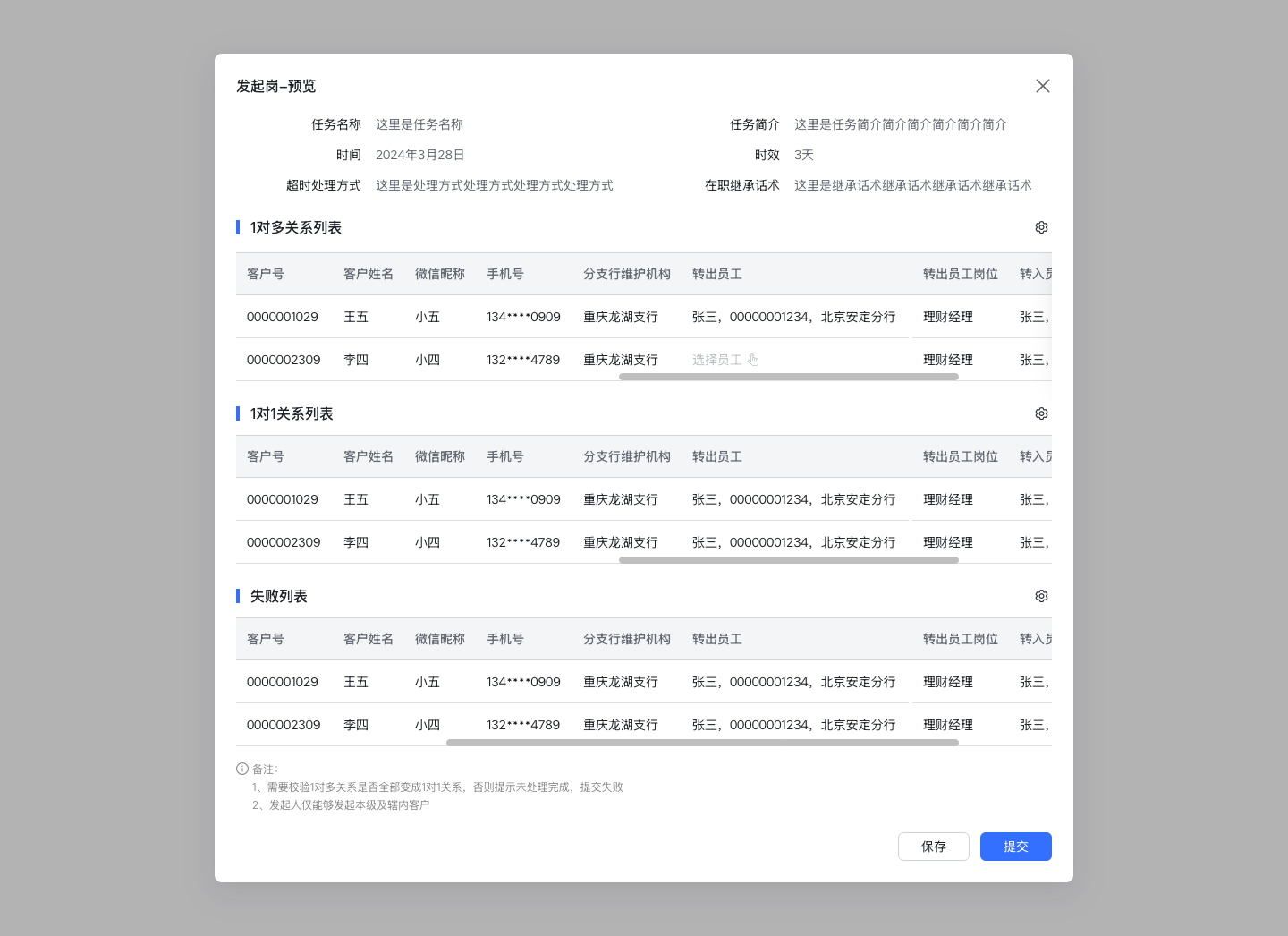Click 理财经理 in 1对1关系列表 row 0000001029
Viewport: 1288px width, 936px height.
pyautogui.click(x=948, y=499)
